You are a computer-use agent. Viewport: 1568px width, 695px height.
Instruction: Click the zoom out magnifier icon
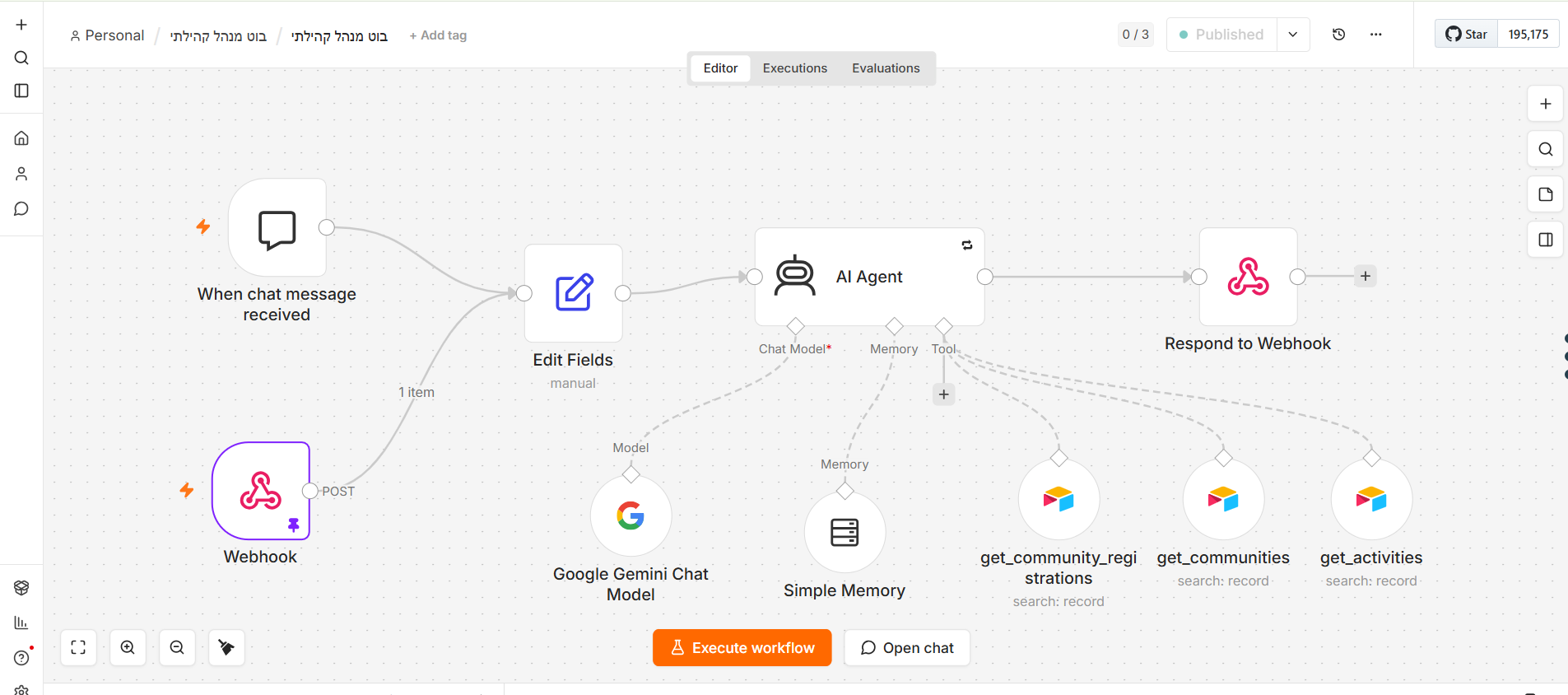(177, 648)
